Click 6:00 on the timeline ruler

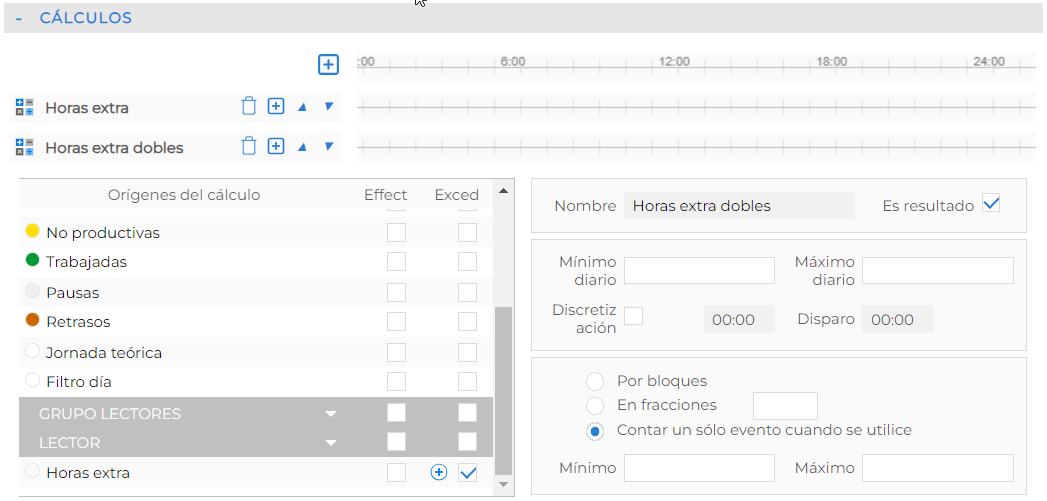coord(513,61)
